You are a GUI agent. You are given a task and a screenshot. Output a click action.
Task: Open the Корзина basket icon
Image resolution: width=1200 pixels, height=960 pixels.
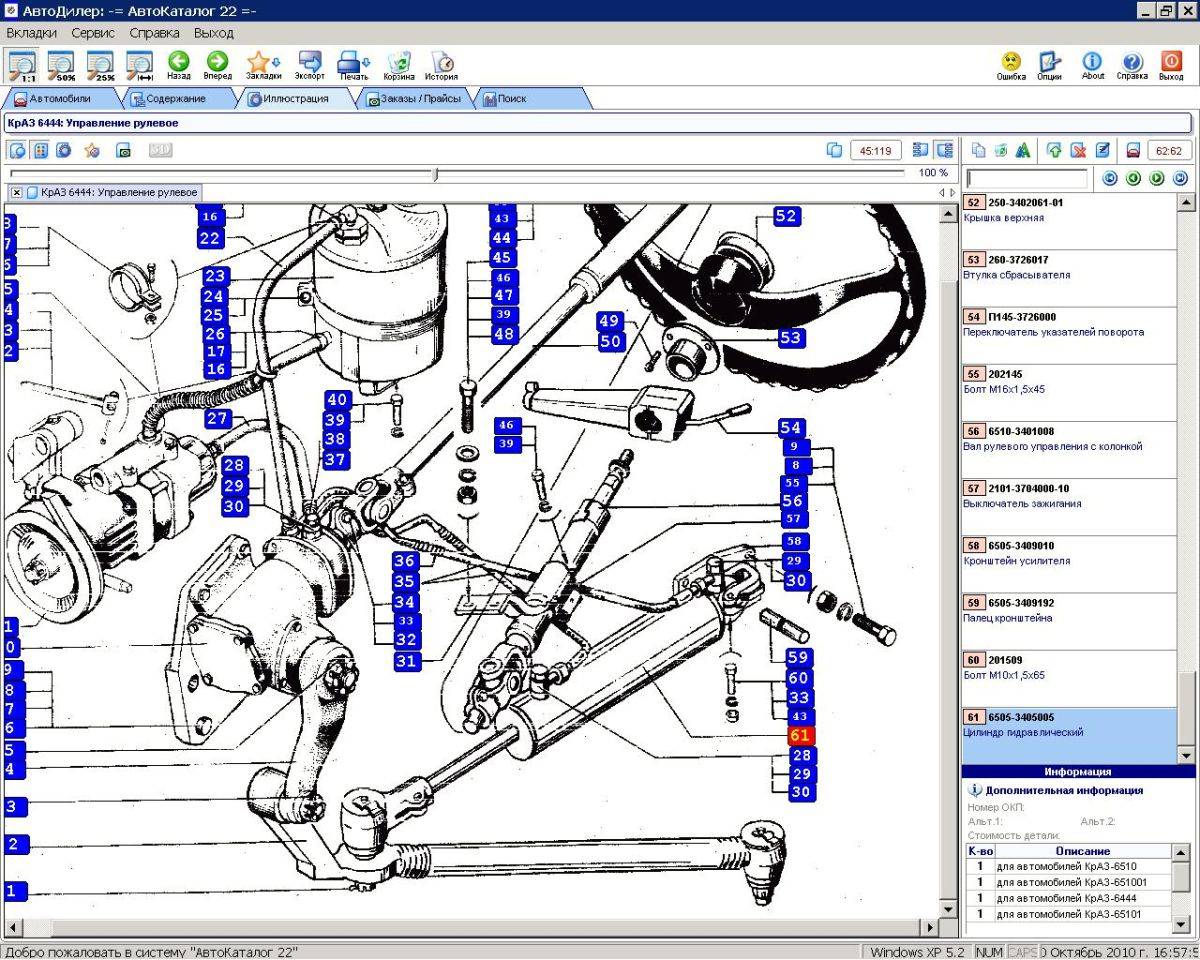click(x=399, y=65)
